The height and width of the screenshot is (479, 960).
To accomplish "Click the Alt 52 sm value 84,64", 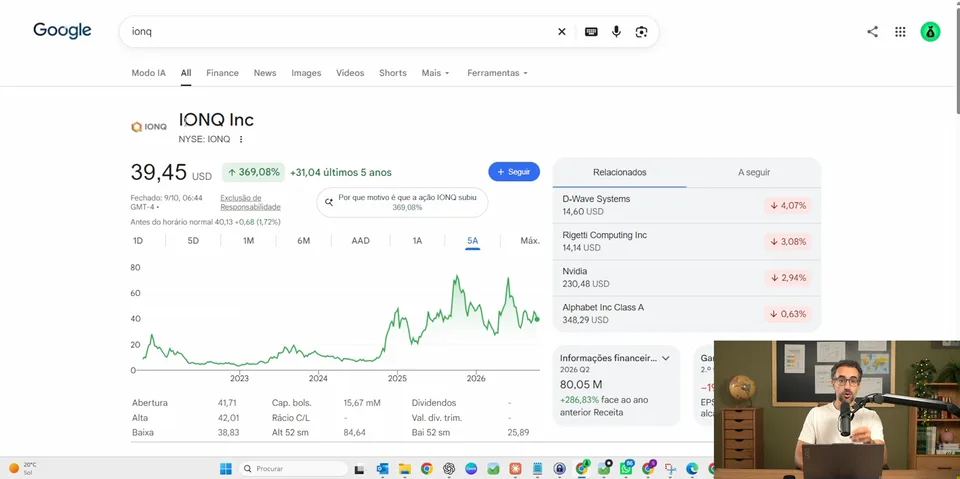I will [x=354, y=432].
